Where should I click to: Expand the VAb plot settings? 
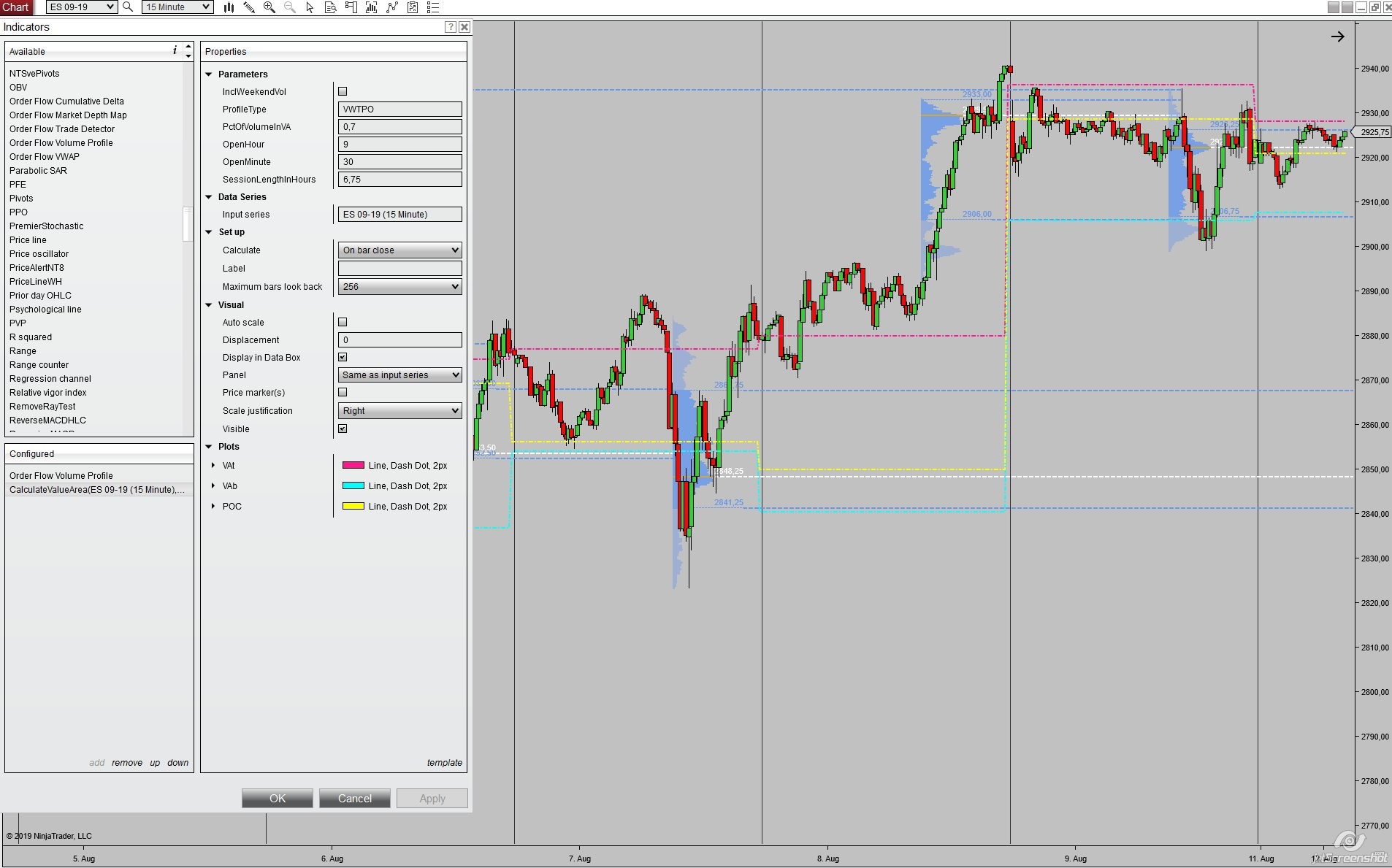(x=213, y=485)
